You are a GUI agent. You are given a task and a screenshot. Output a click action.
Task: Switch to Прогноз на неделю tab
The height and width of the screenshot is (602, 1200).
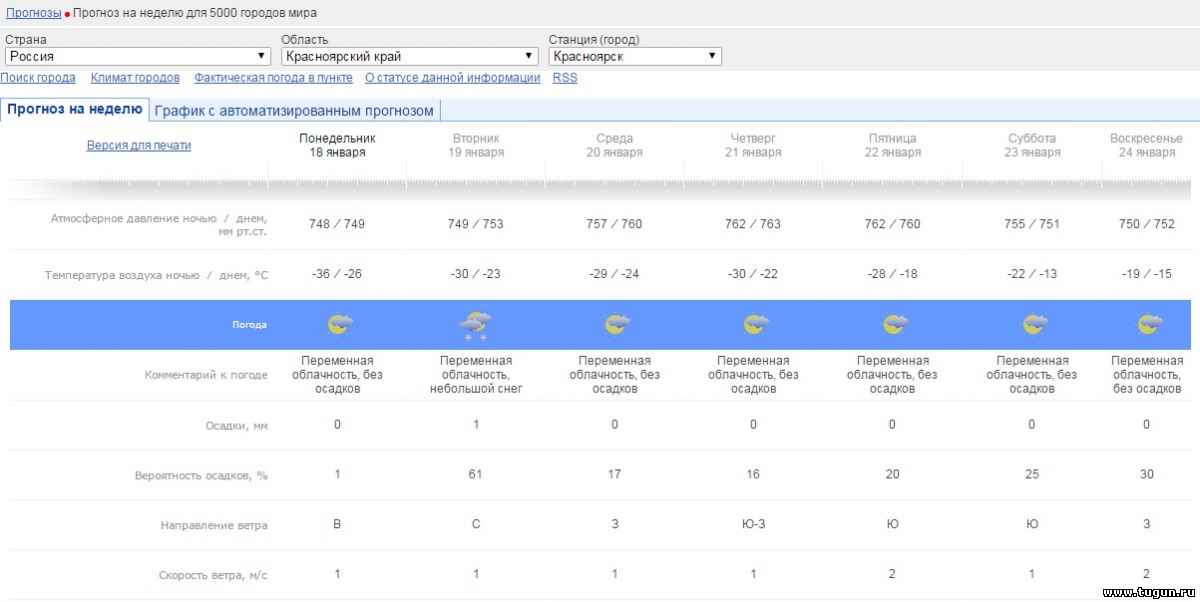point(75,109)
